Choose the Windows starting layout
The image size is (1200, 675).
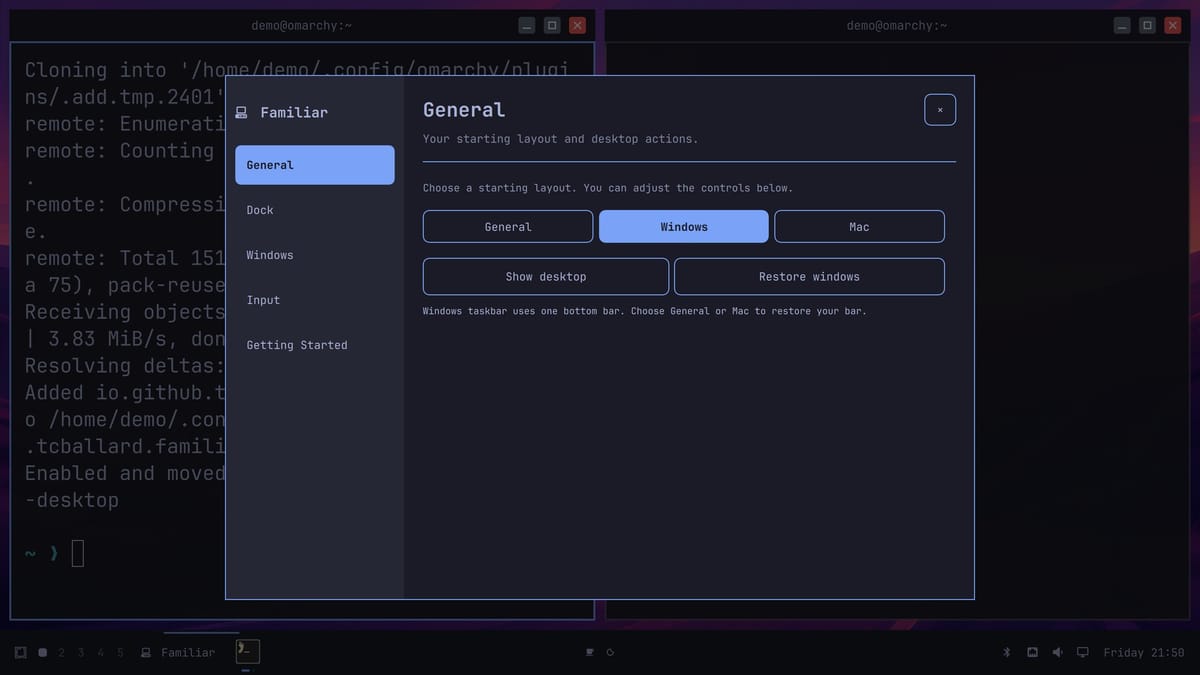(x=684, y=227)
